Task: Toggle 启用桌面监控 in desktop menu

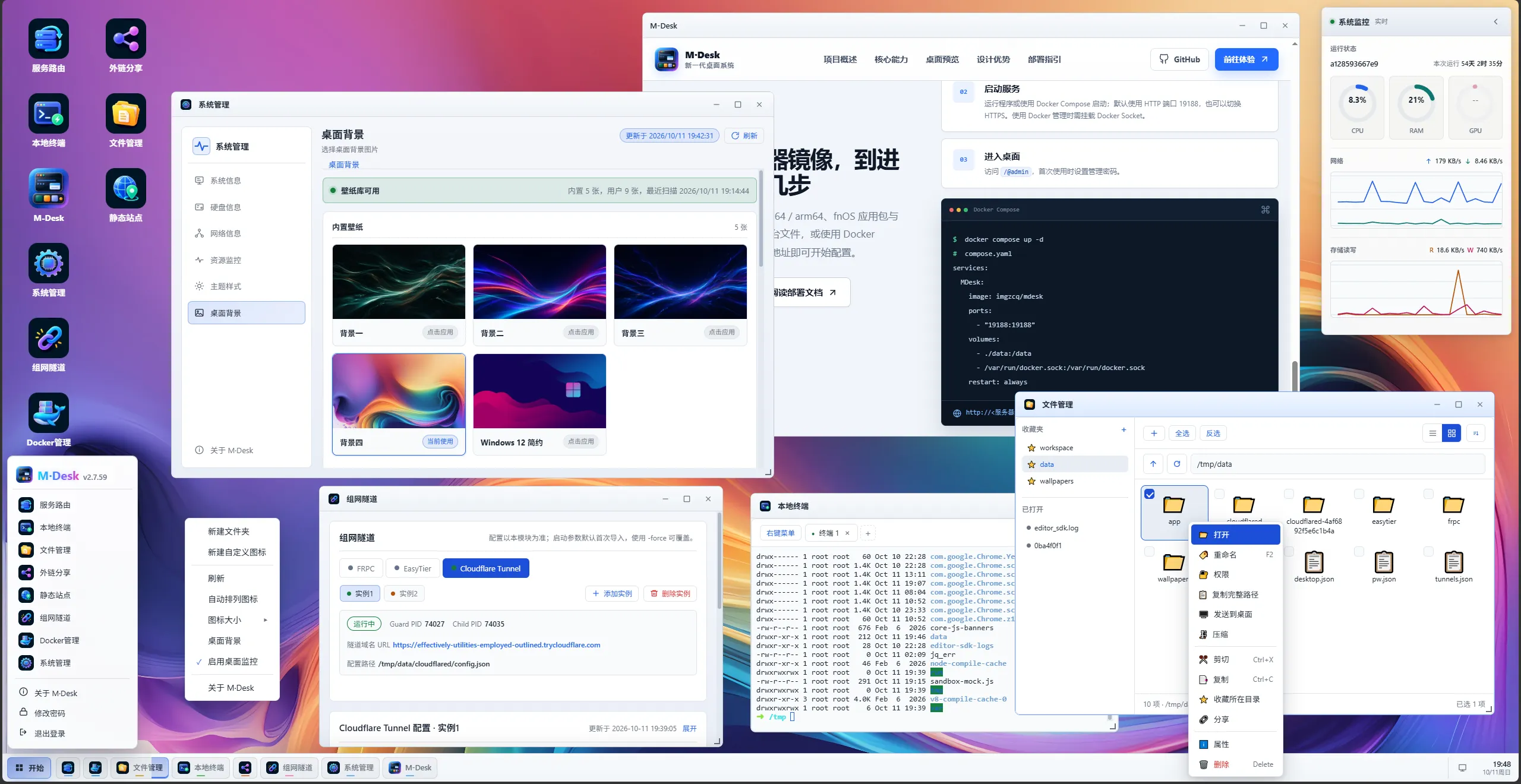Action: (x=232, y=662)
